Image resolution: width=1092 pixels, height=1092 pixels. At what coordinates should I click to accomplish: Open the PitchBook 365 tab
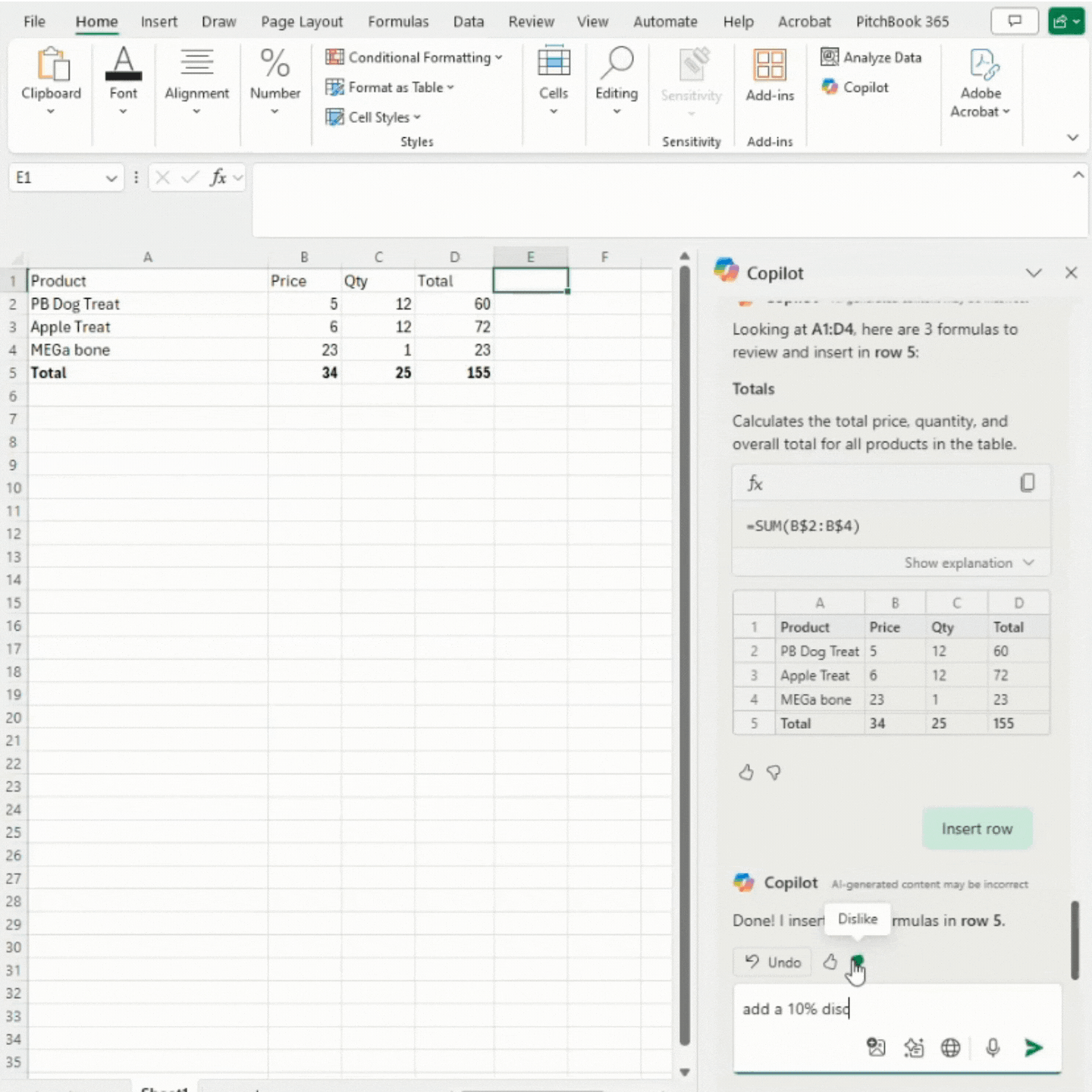[x=902, y=21]
